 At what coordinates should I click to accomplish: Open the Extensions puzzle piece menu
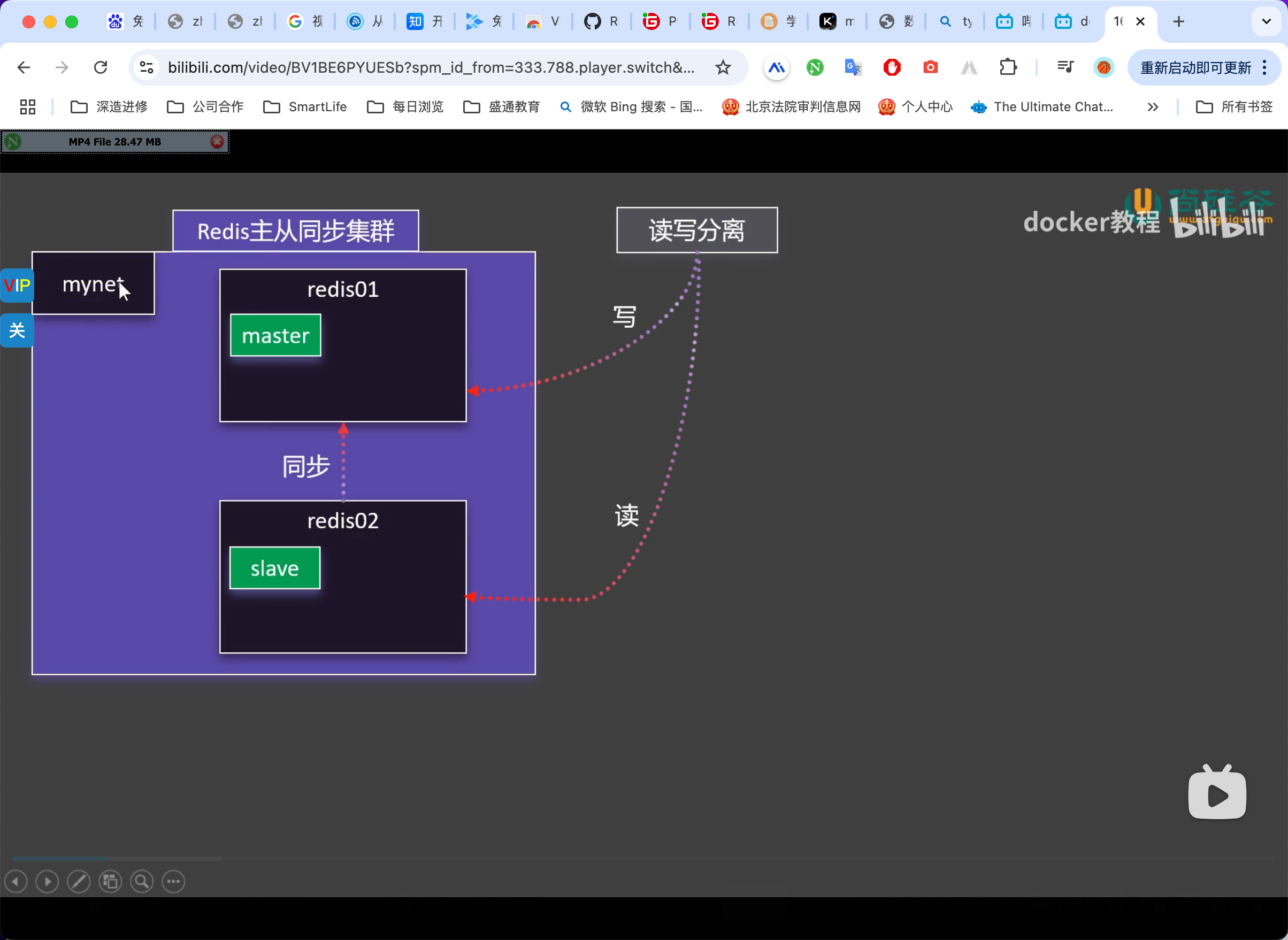pyautogui.click(x=1007, y=68)
